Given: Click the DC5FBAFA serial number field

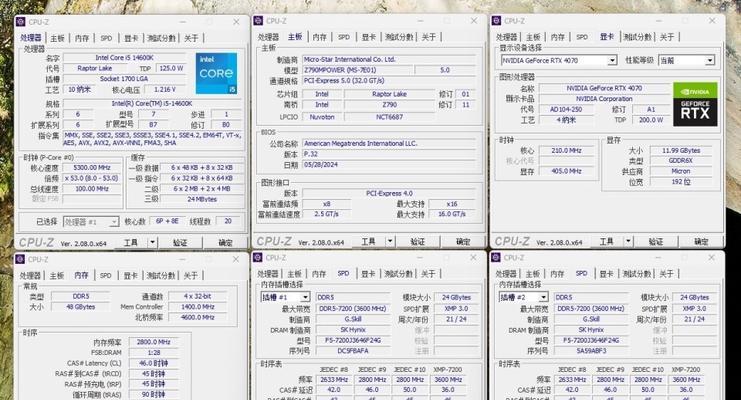Looking at the screenshot, I should (x=353, y=351).
